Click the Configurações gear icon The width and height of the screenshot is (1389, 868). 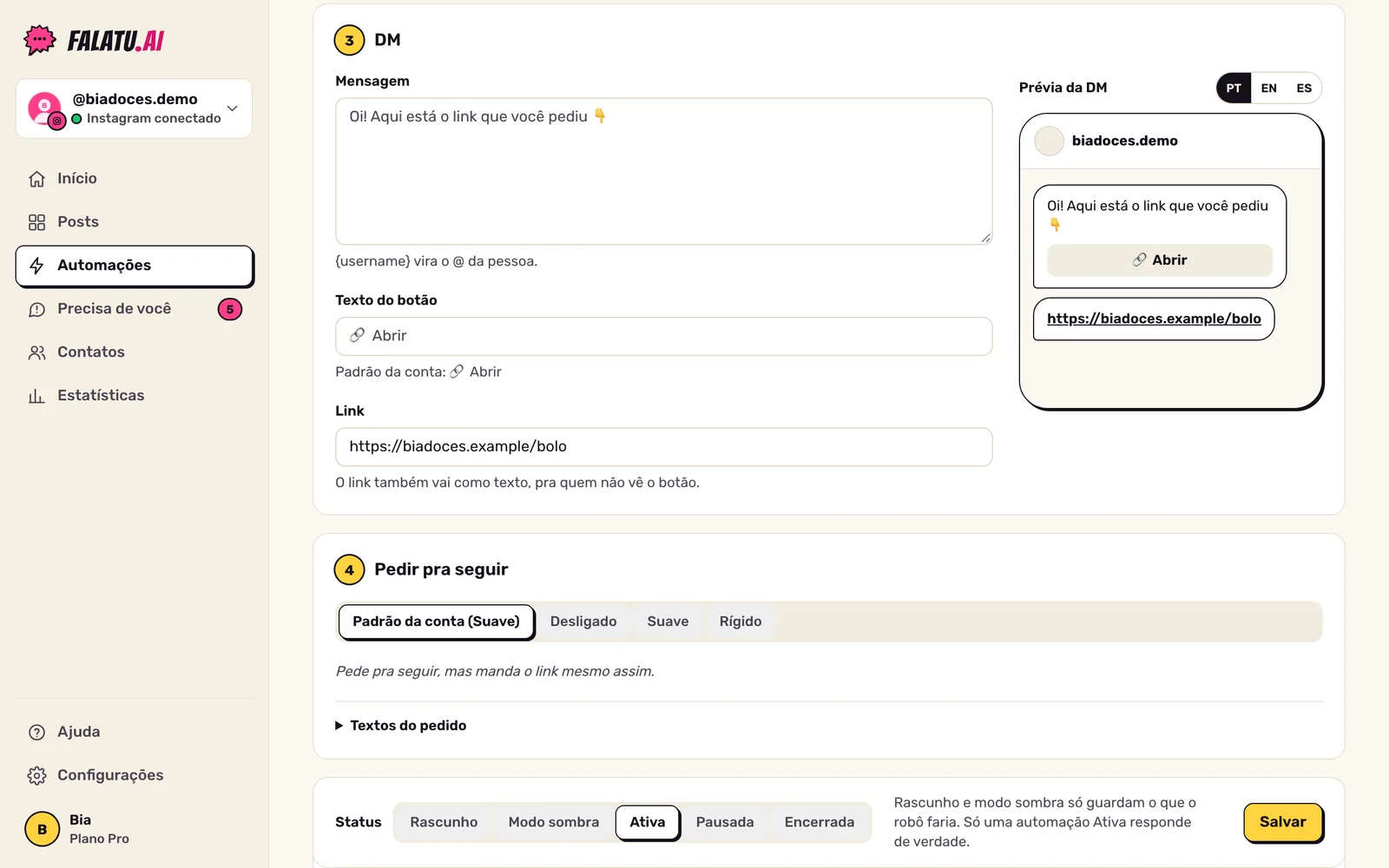36,776
